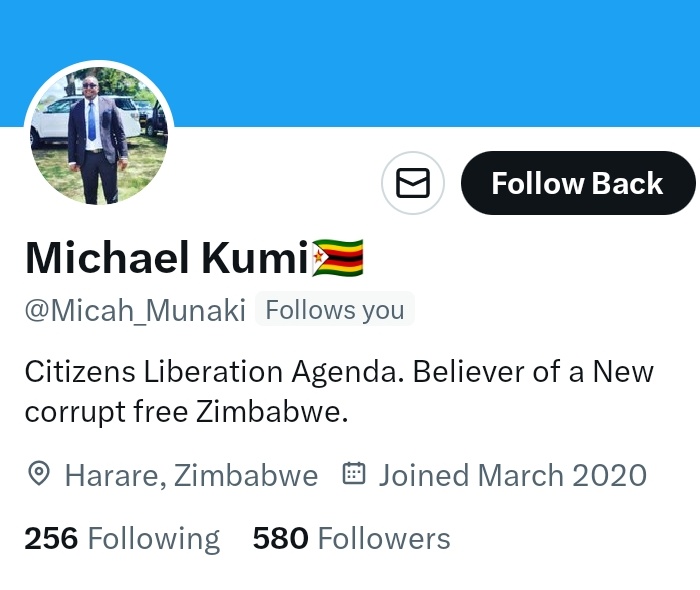Click the Follow Back button
The image size is (700, 590).
click(x=578, y=183)
